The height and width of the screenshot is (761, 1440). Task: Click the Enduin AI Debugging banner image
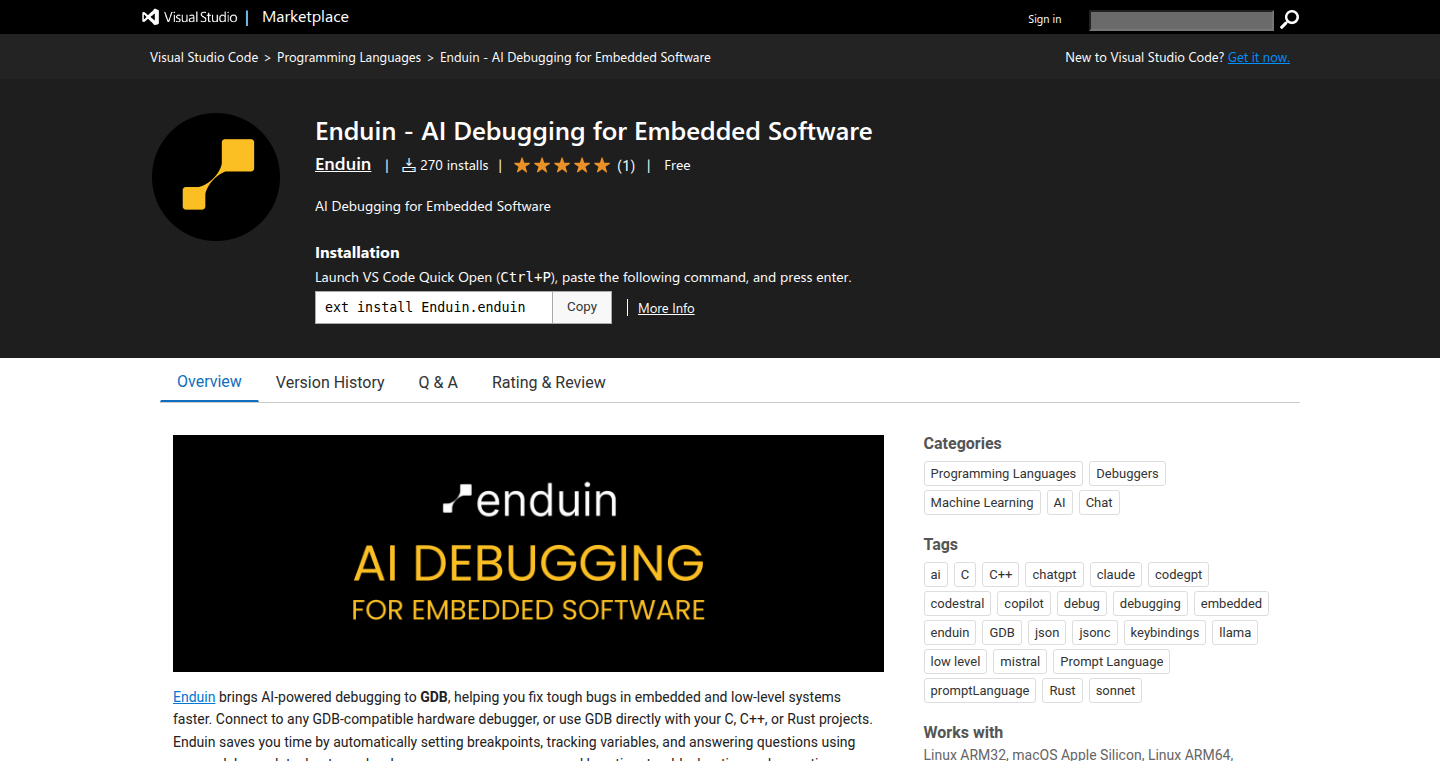(528, 553)
